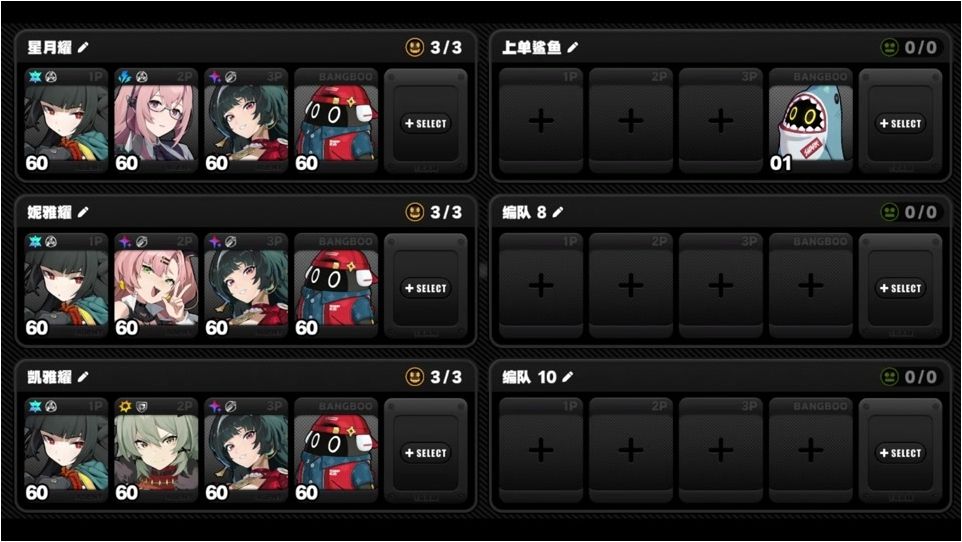Select shark Bangboo in 上单鲨鱼 team
The width and height of the screenshot is (962, 542).
pos(810,122)
